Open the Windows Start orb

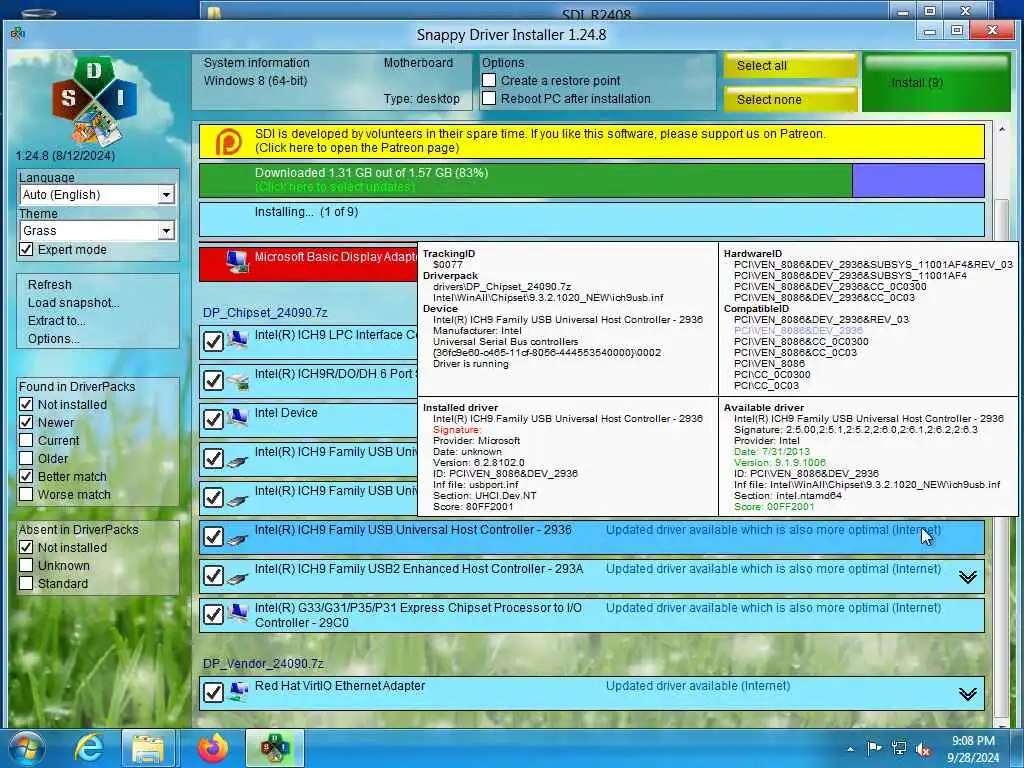(26, 748)
